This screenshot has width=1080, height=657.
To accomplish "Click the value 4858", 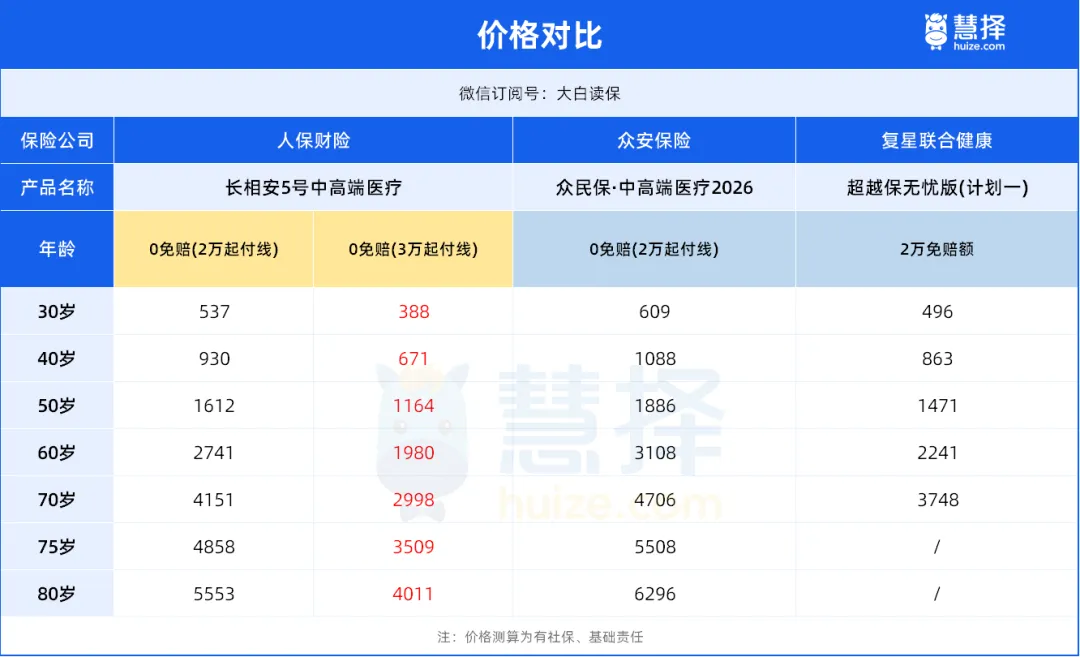I will tap(214, 547).
